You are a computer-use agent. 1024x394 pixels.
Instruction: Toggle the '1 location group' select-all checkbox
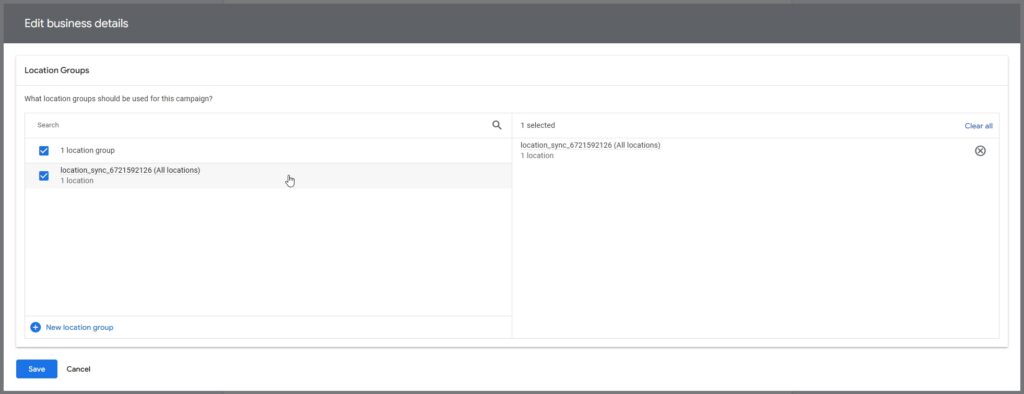[44, 150]
